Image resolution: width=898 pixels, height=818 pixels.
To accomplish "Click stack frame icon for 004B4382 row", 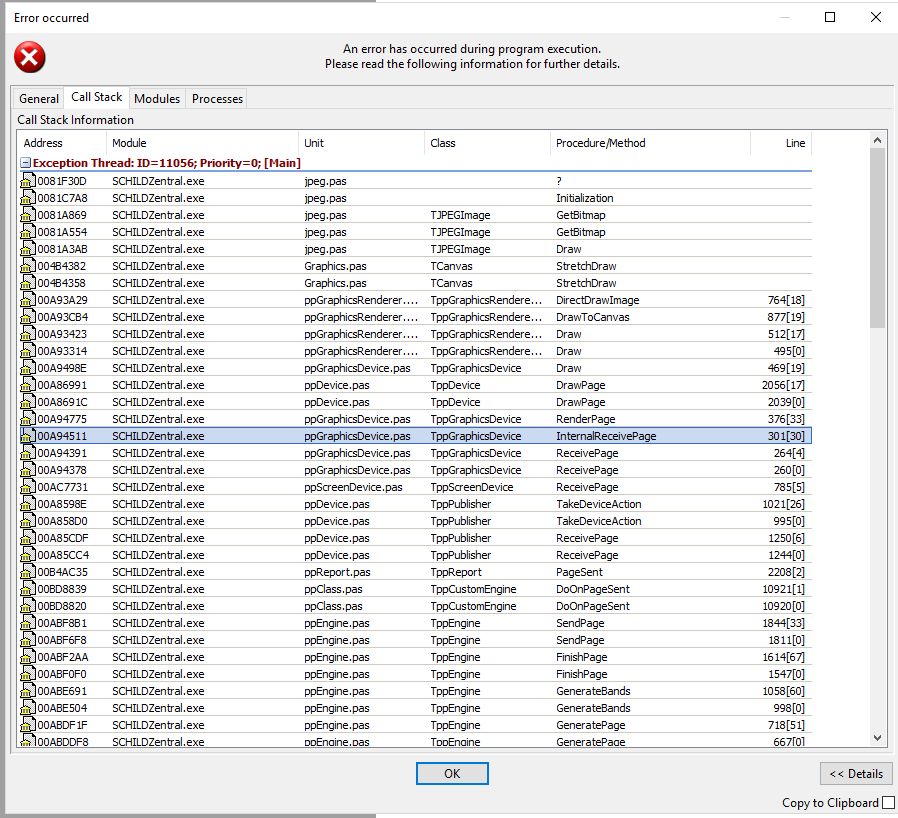I will tap(27, 266).
